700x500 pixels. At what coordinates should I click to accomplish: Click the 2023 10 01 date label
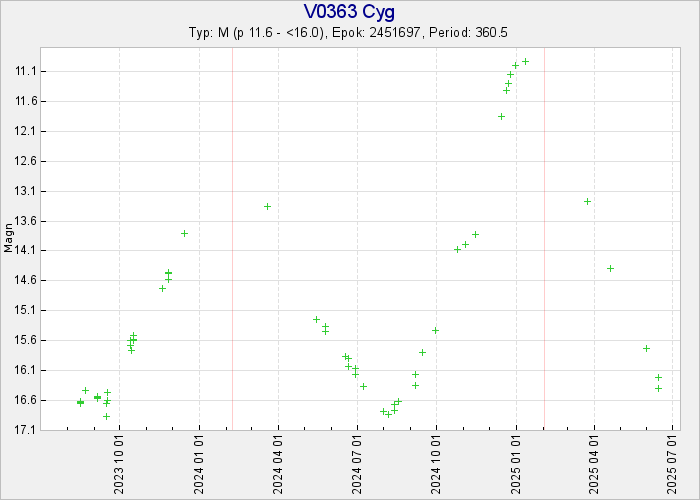(x=119, y=465)
